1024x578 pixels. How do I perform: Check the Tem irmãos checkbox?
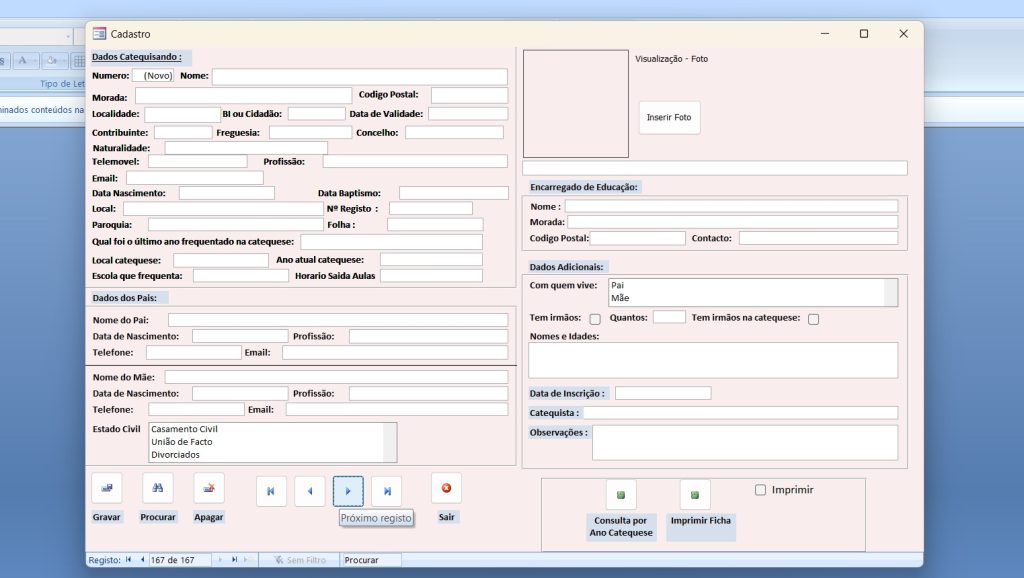(595, 319)
